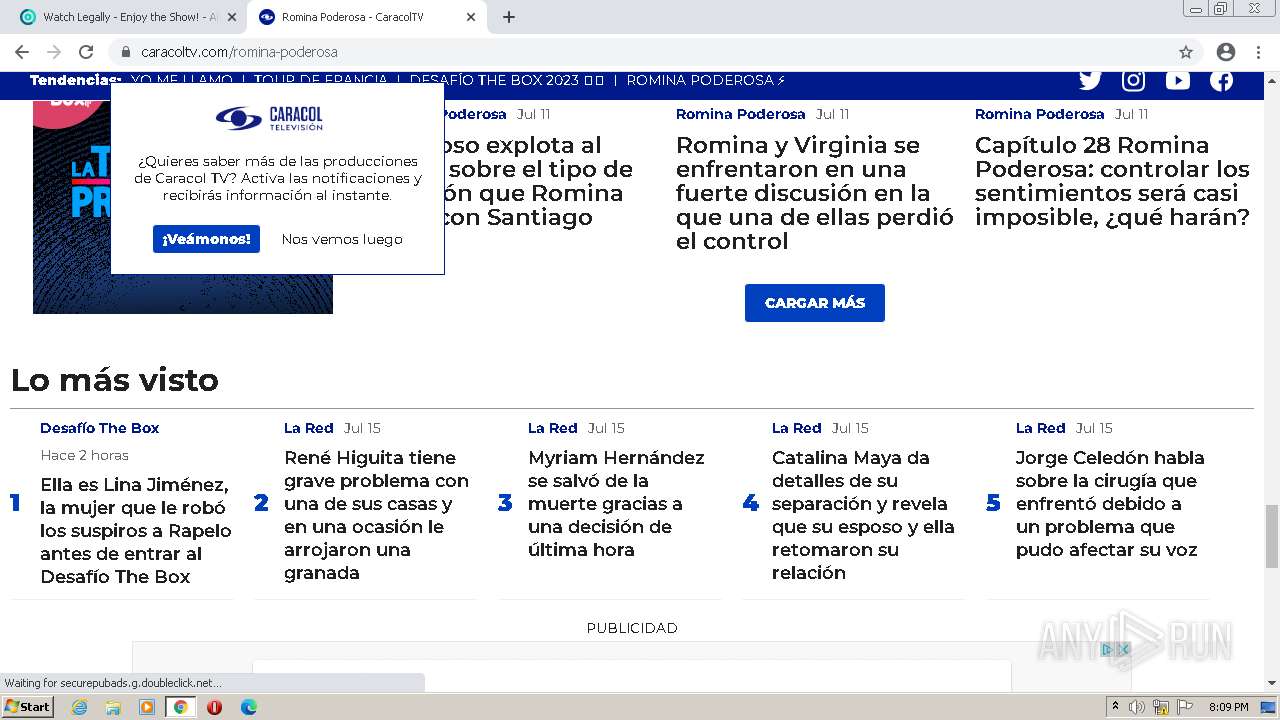This screenshot has width=1280, height=720.
Task: Open Romina Poderosa label above Romina y Virginia
Action: (741, 114)
